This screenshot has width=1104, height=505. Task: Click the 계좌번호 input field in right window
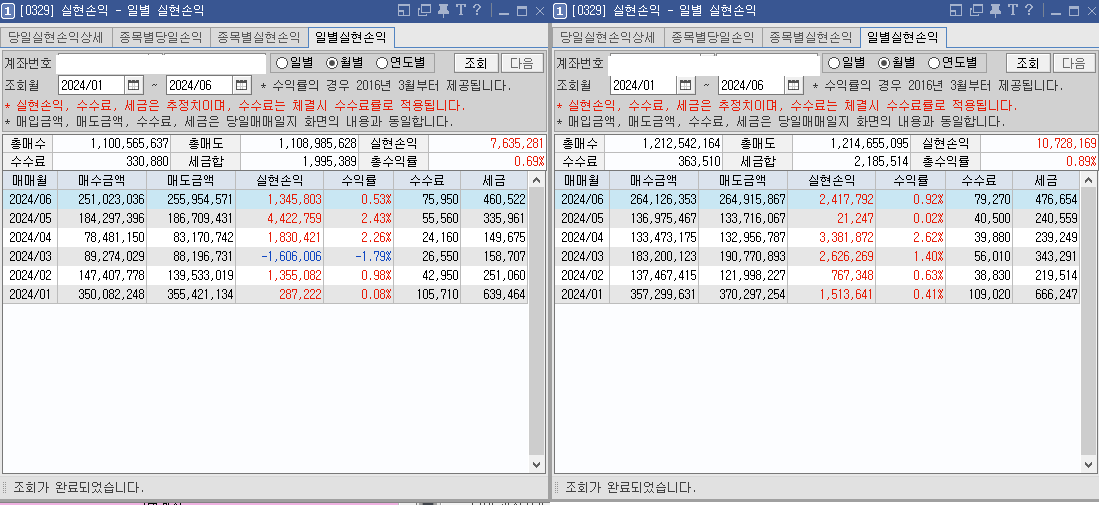click(714, 63)
